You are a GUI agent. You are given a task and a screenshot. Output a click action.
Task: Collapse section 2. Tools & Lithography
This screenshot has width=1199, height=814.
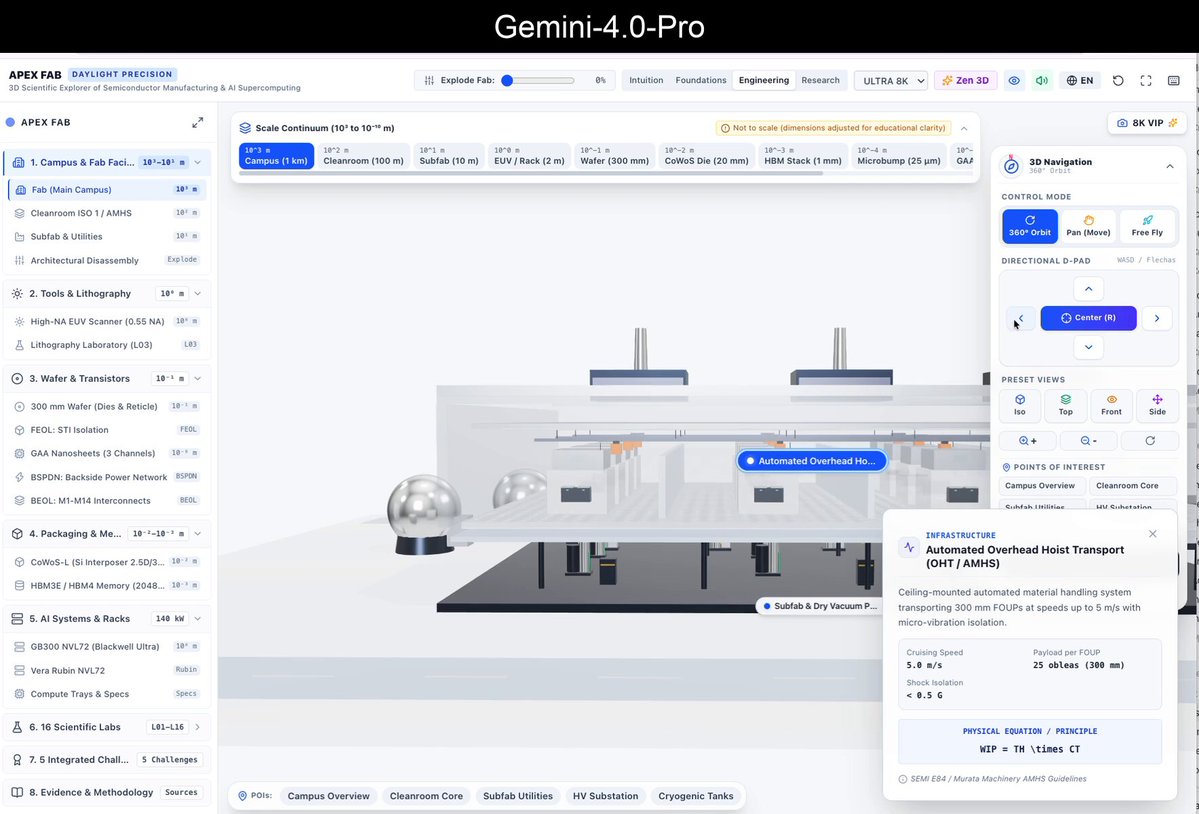[x=197, y=293]
